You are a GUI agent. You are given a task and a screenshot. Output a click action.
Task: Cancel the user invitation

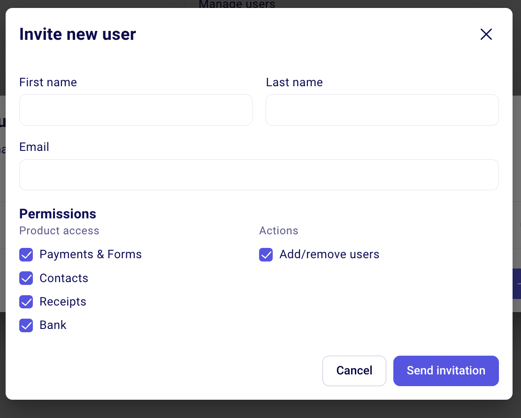[x=354, y=371]
